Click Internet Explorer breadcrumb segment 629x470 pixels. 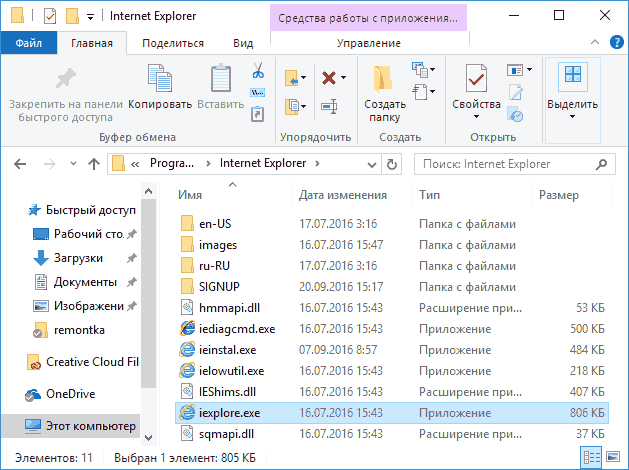(x=263, y=163)
